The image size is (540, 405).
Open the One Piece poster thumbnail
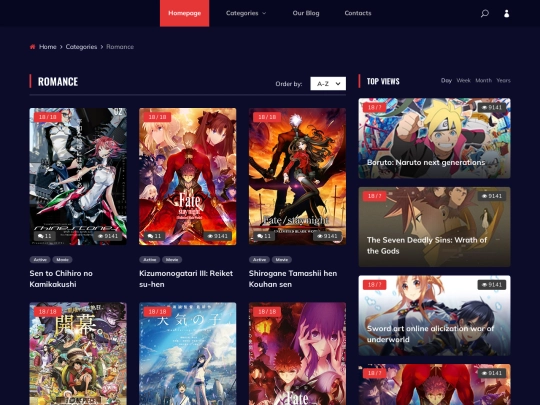pos(78,354)
